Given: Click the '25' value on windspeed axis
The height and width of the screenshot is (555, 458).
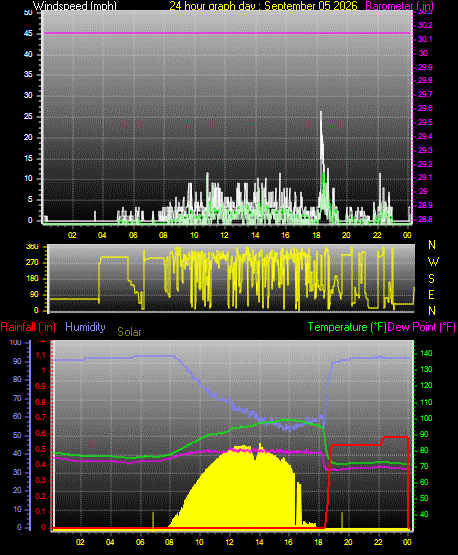Looking at the screenshot, I should pos(28,116).
